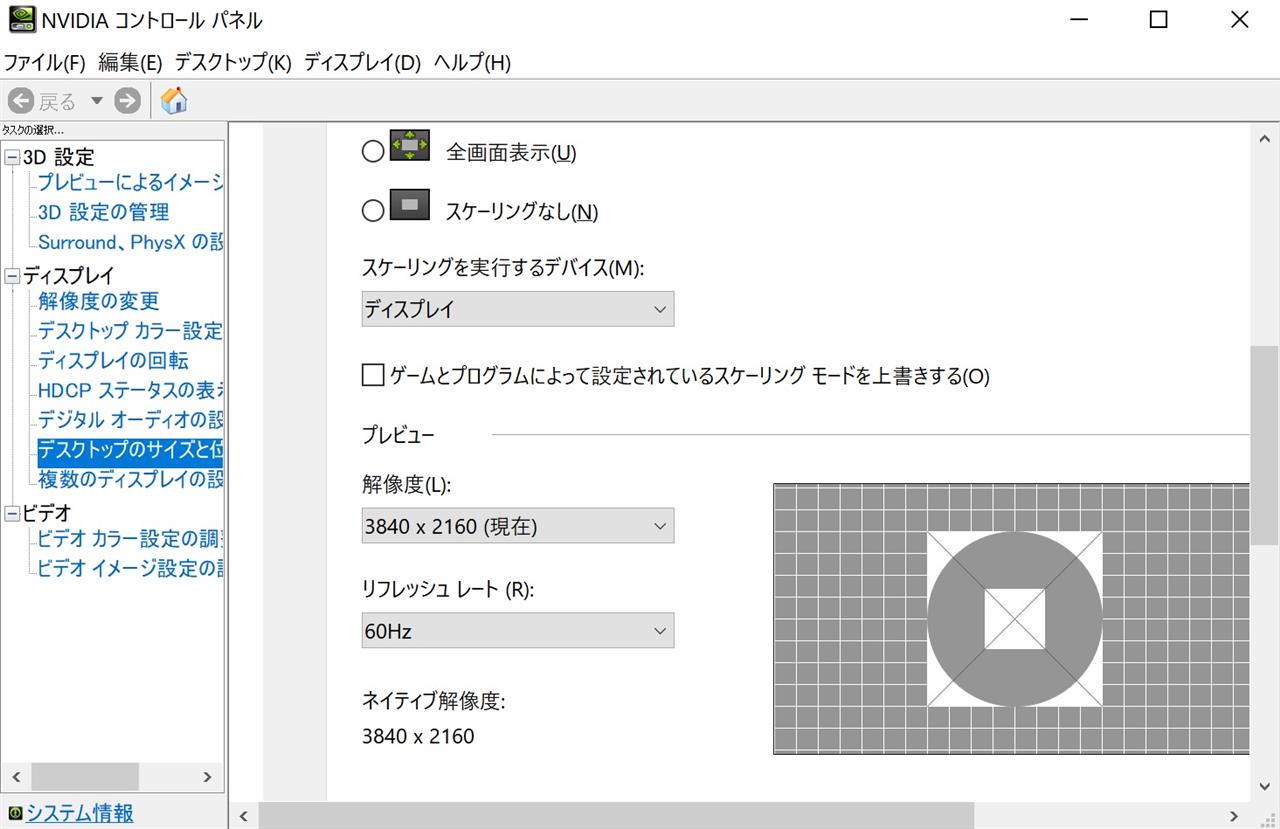Open 3D 設定の管理 page
Screen dimensions: 1280x829
(104, 212)
